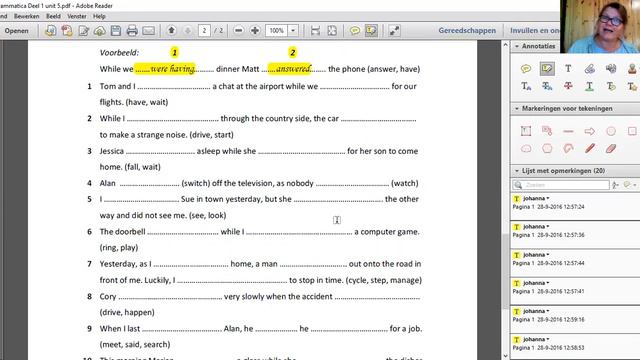
Task: Select the oval drawing tool
Action: pos(611,131)
